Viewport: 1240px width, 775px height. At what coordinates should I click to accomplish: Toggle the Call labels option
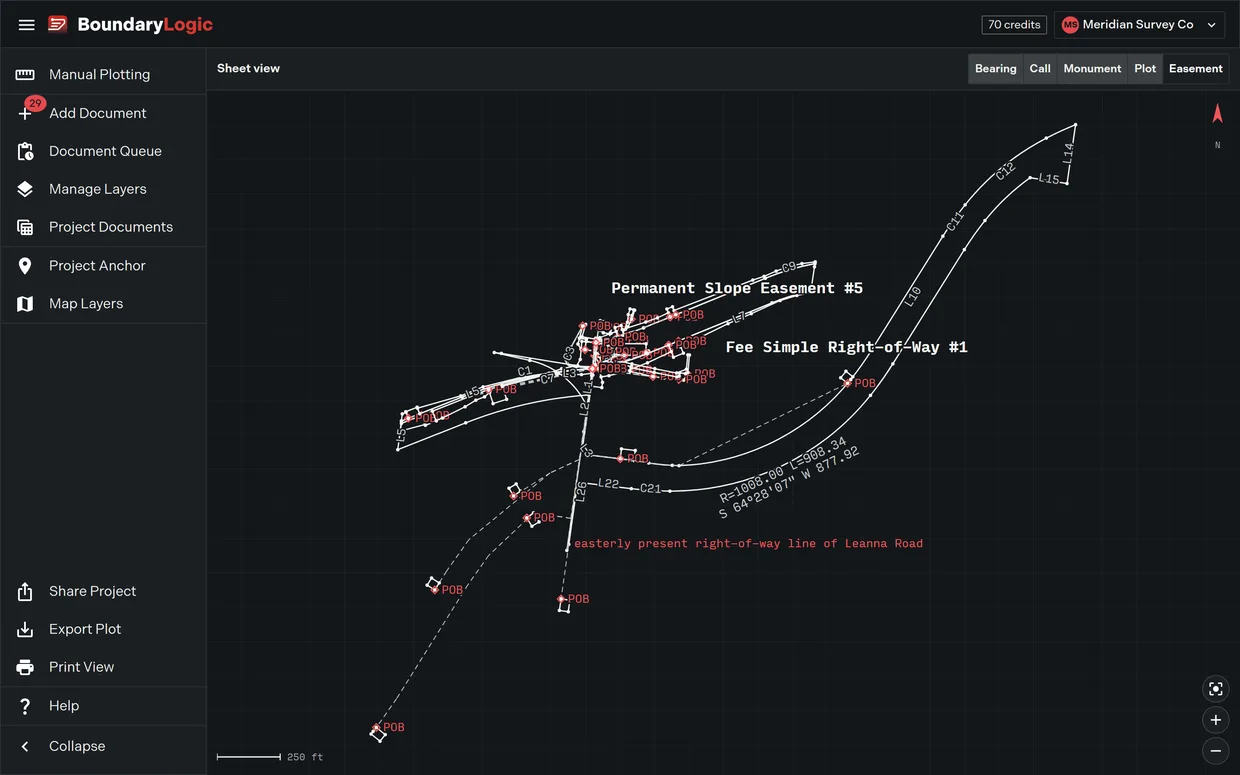(x=1040, y=69)
